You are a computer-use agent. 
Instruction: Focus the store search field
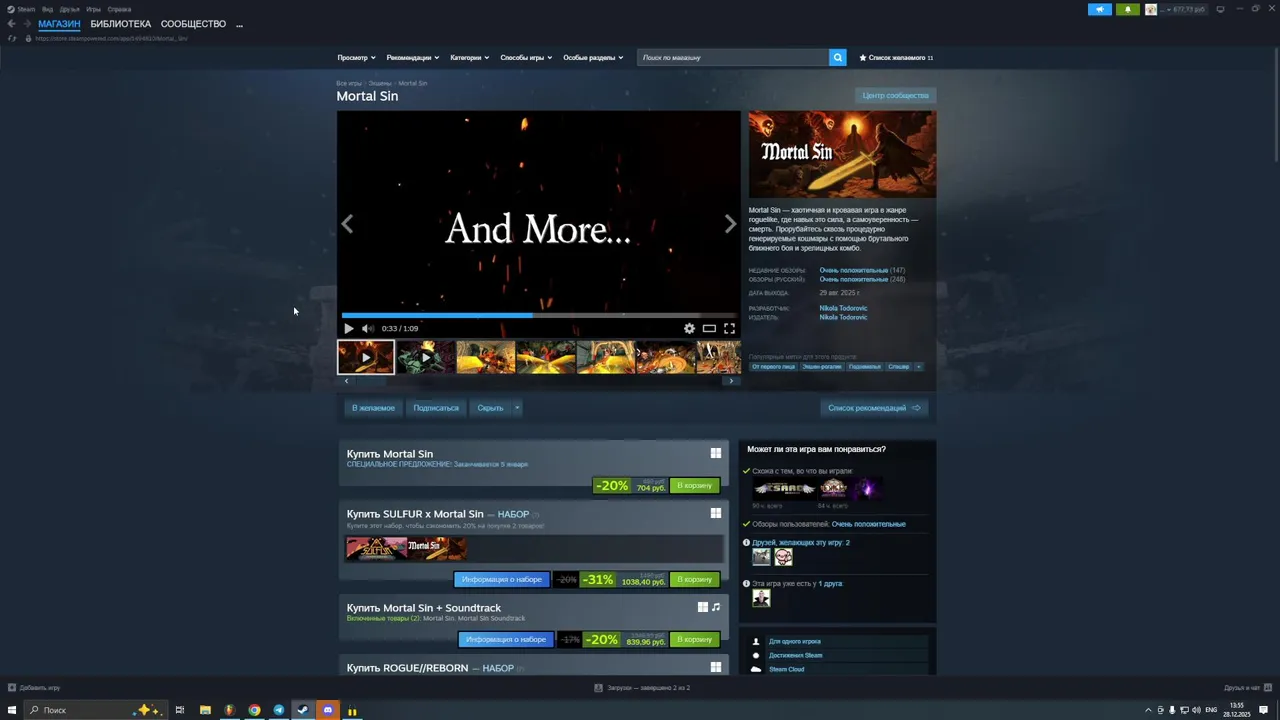(733, 57)
